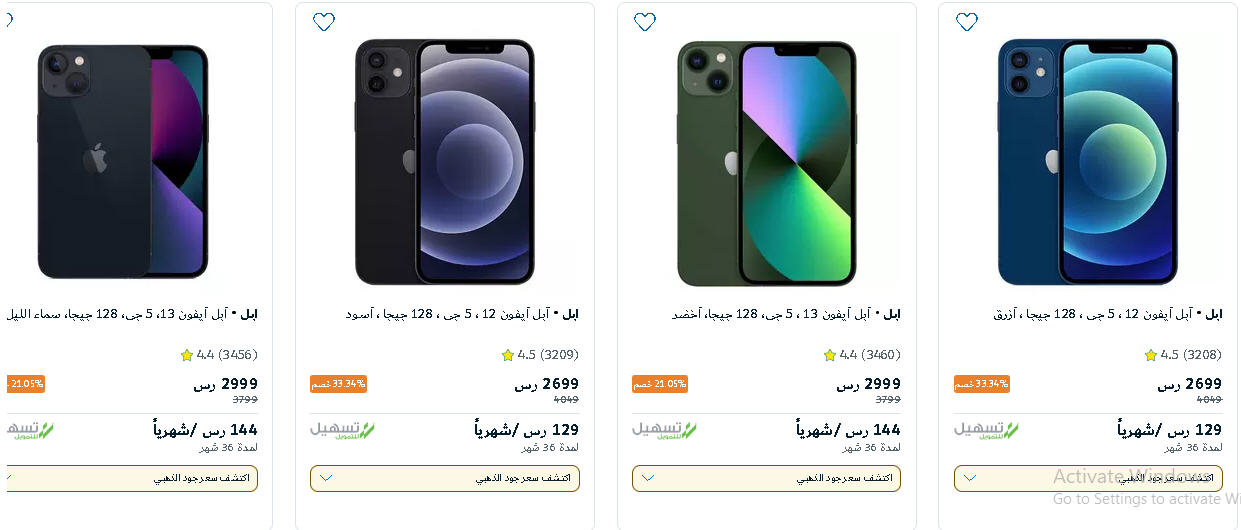Click the midnight iPhone 13 rating star
The width and height of the screenshot is (1241, 530).
click(x=186, y=355)
